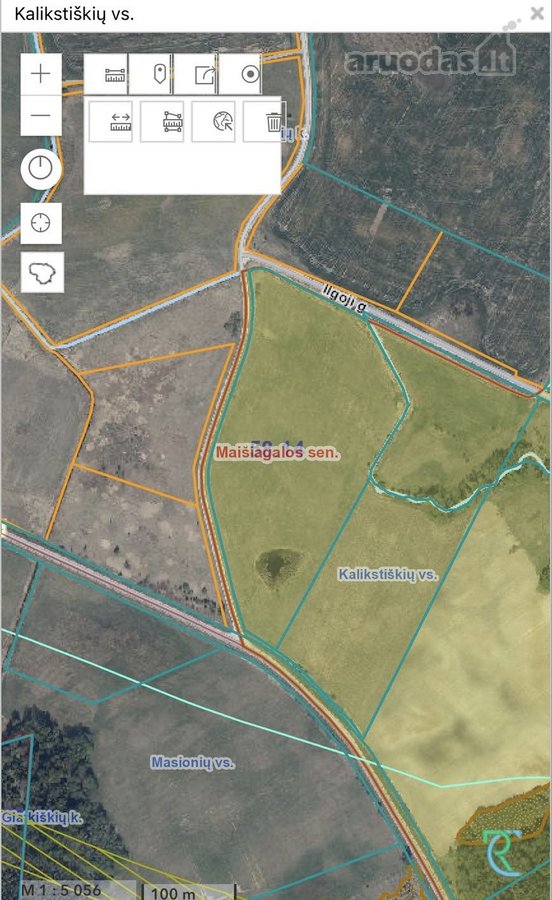Click the dark pond in highlighted parcel
This screenshot has height=900, width=552.
click(x=278, y=566)
